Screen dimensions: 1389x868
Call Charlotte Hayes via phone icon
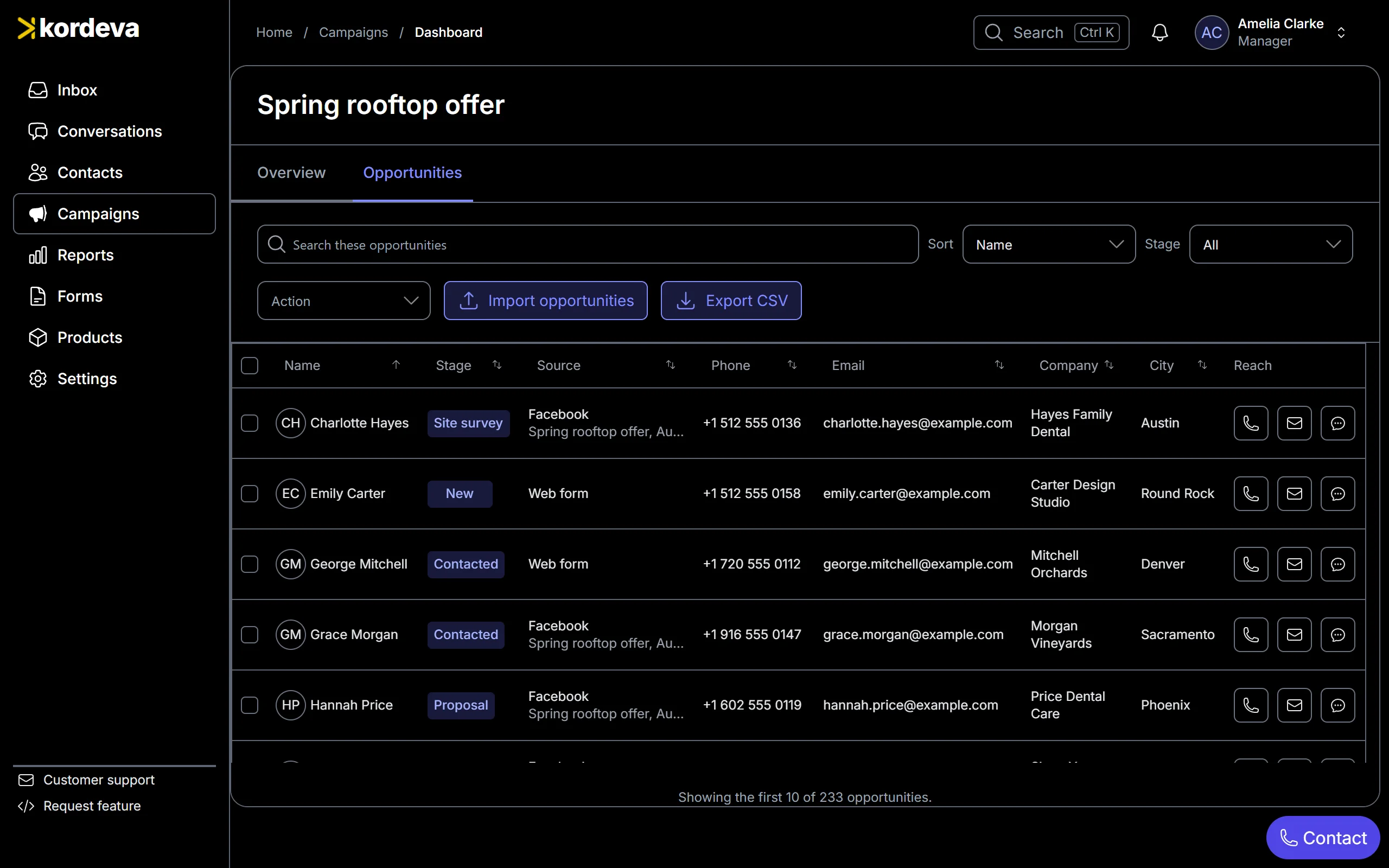(x=1251, y=423)
